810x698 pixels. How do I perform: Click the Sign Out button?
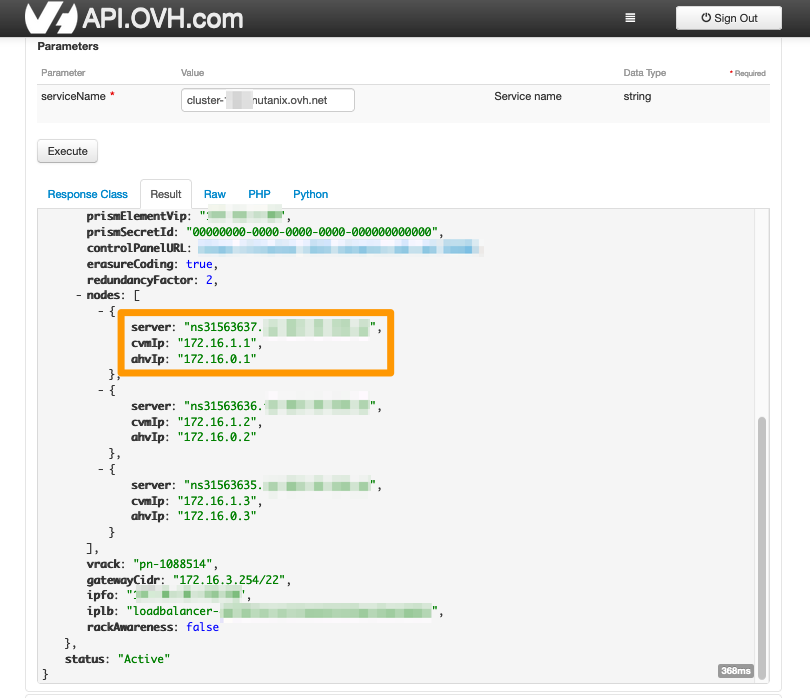point(728,17)
